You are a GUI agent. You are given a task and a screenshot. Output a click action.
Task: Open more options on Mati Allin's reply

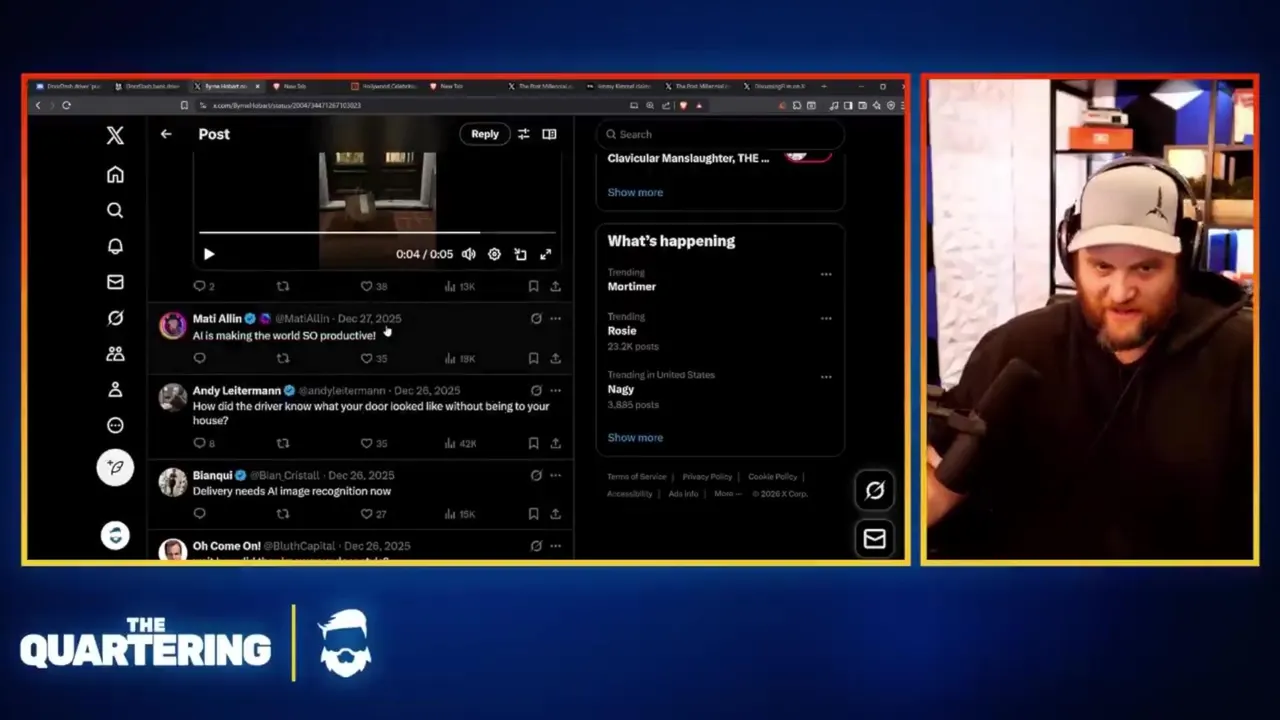coord(555,319)
